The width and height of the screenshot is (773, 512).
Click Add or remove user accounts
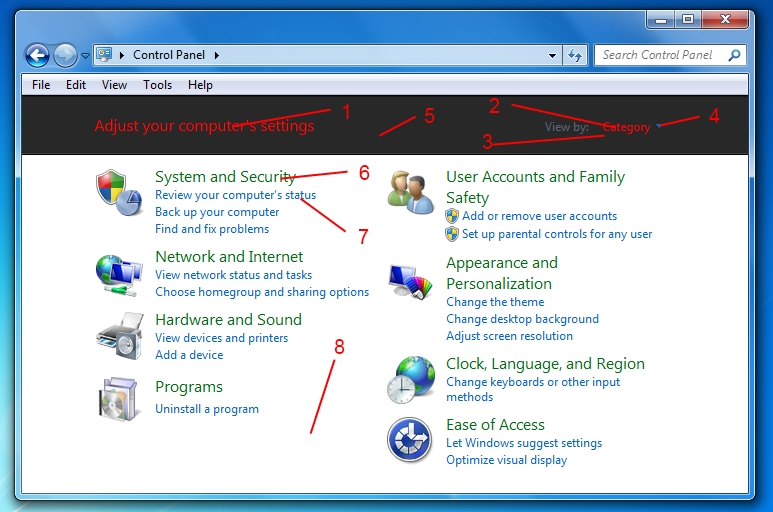pos(539,216)
